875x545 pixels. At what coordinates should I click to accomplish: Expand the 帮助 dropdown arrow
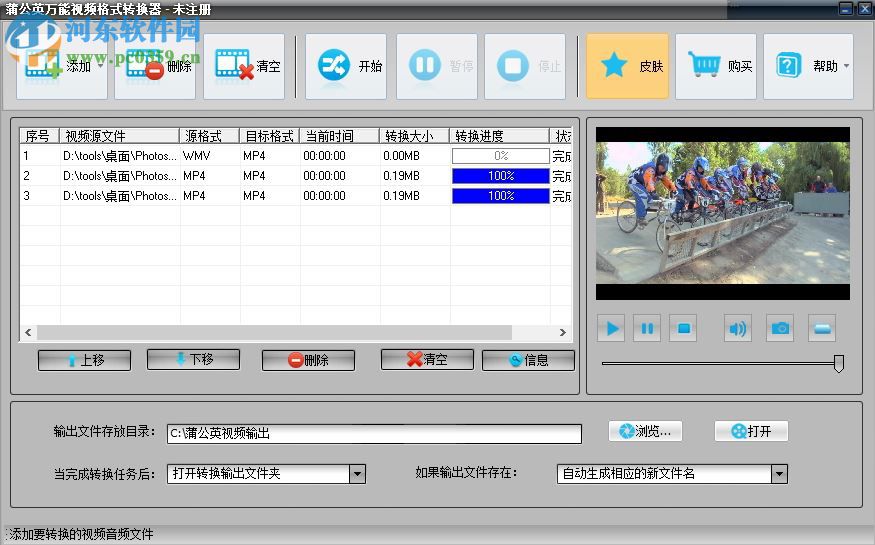coord(847,66)
